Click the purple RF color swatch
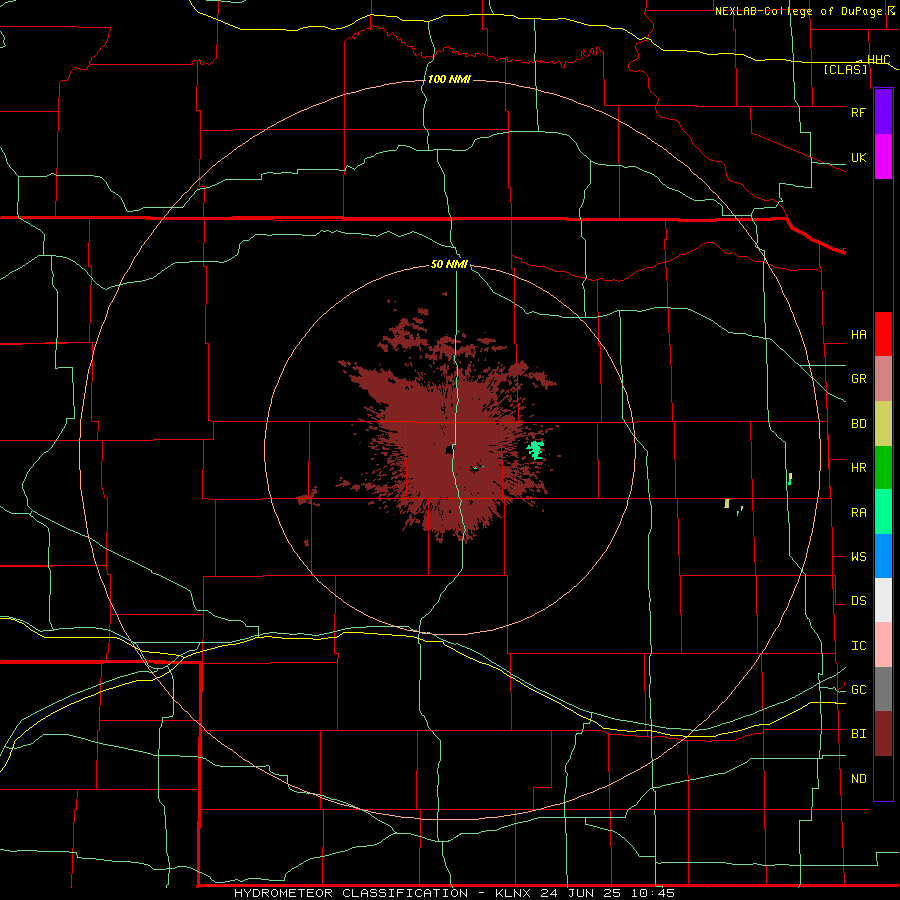This screenshot has width=900, height=900. 883,112
